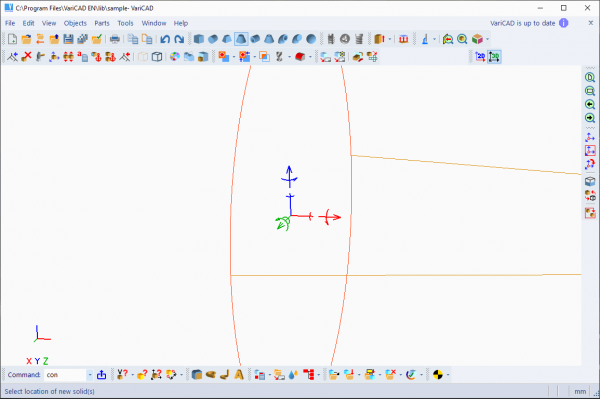Insert a box solid from toolbar
This screenshot has width=600, height=399.
click(199, 39)
